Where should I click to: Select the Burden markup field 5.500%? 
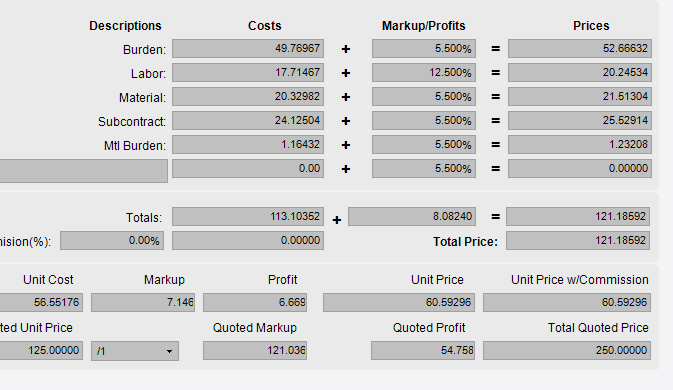coord(424,48)
